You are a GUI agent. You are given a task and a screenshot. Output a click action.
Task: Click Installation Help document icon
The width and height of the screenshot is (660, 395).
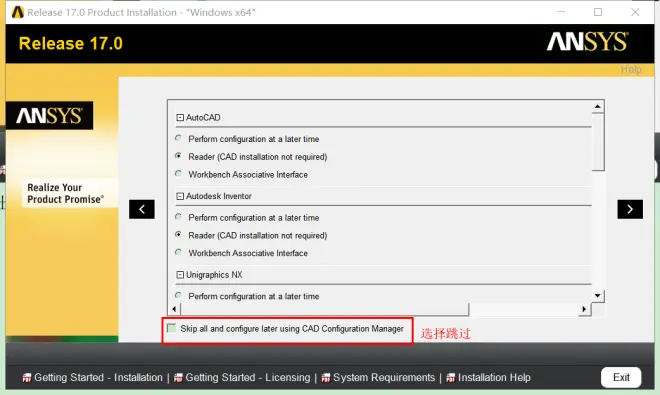click(x=451, y=378)
